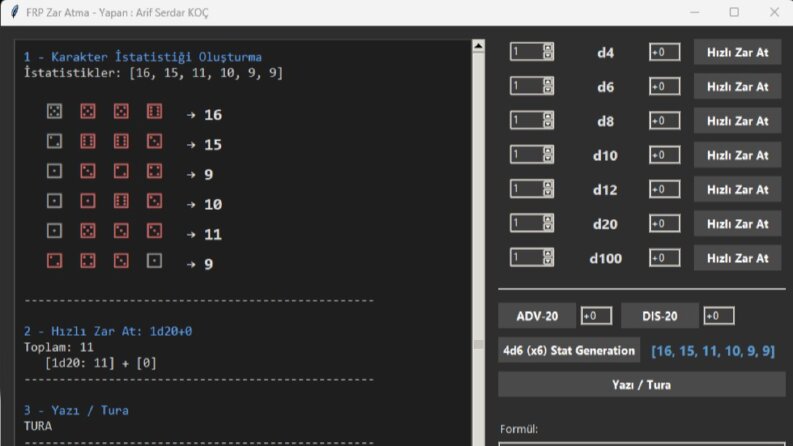
Task: Increase d12 dice count with up arrow
Action: tap(548, 185)
